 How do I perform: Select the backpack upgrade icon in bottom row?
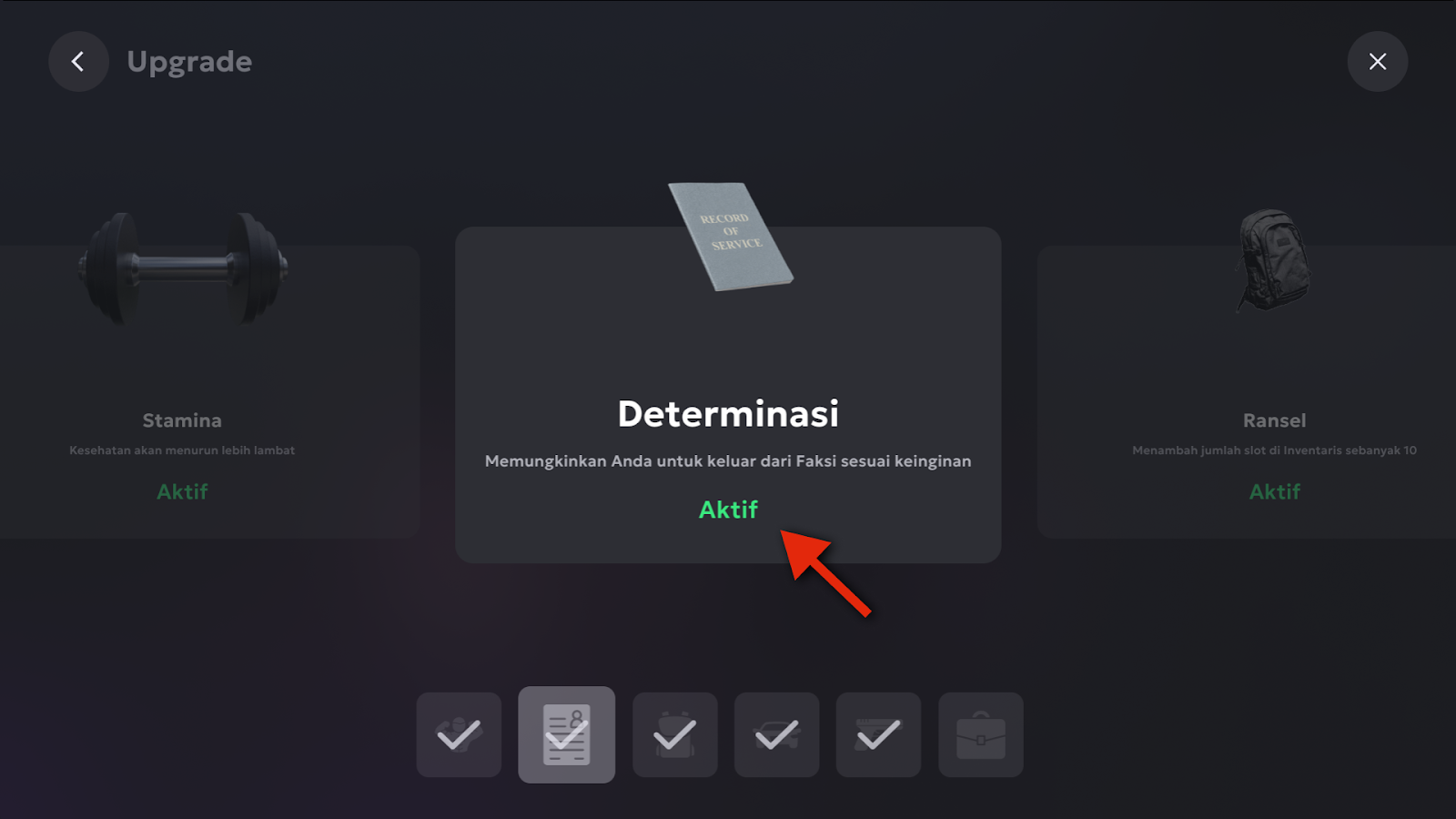click(x=675, y=734)
